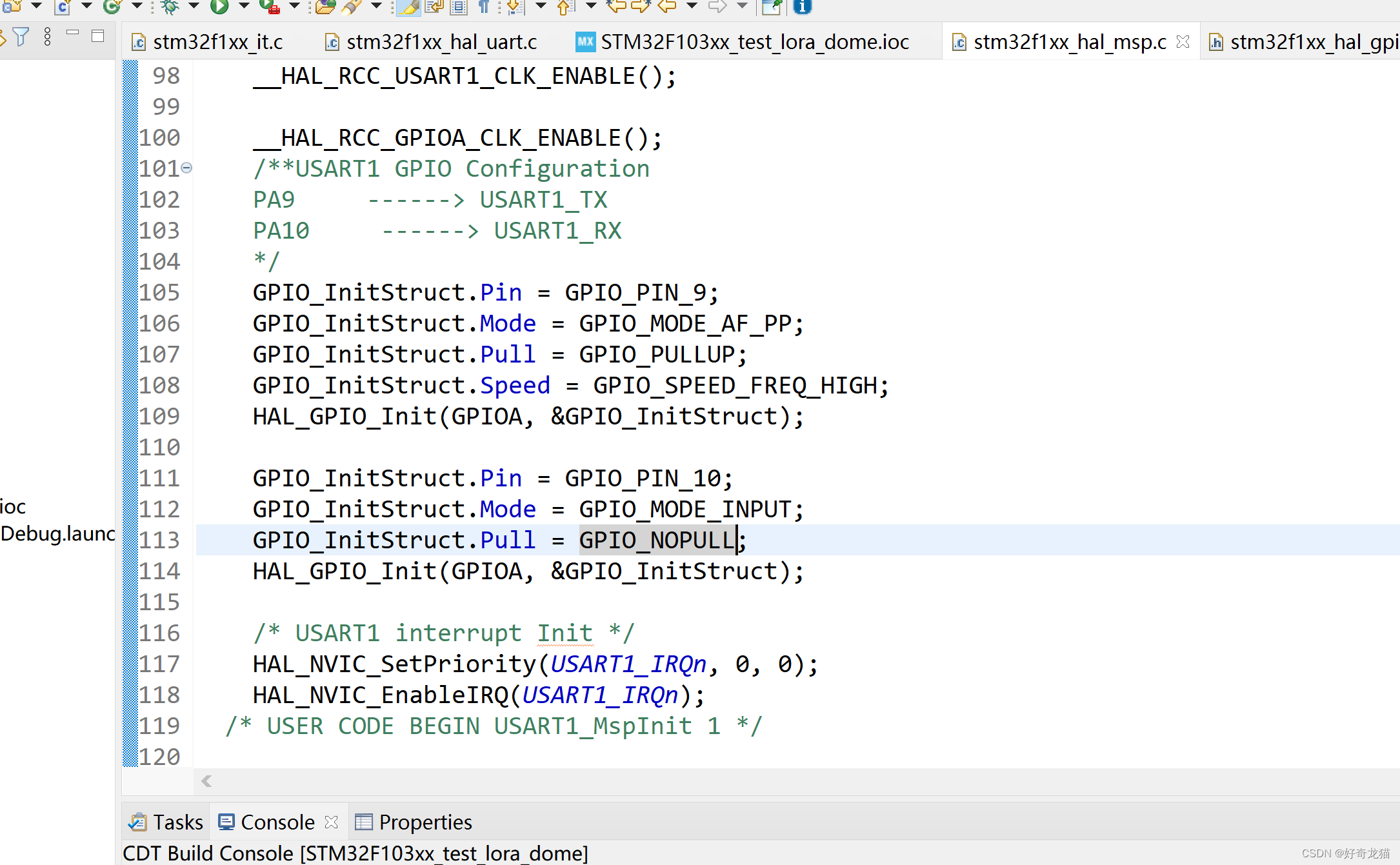Open the back navigation history dropdown
The width and height of the screenshot is (1400, 865).
point(692,6)
